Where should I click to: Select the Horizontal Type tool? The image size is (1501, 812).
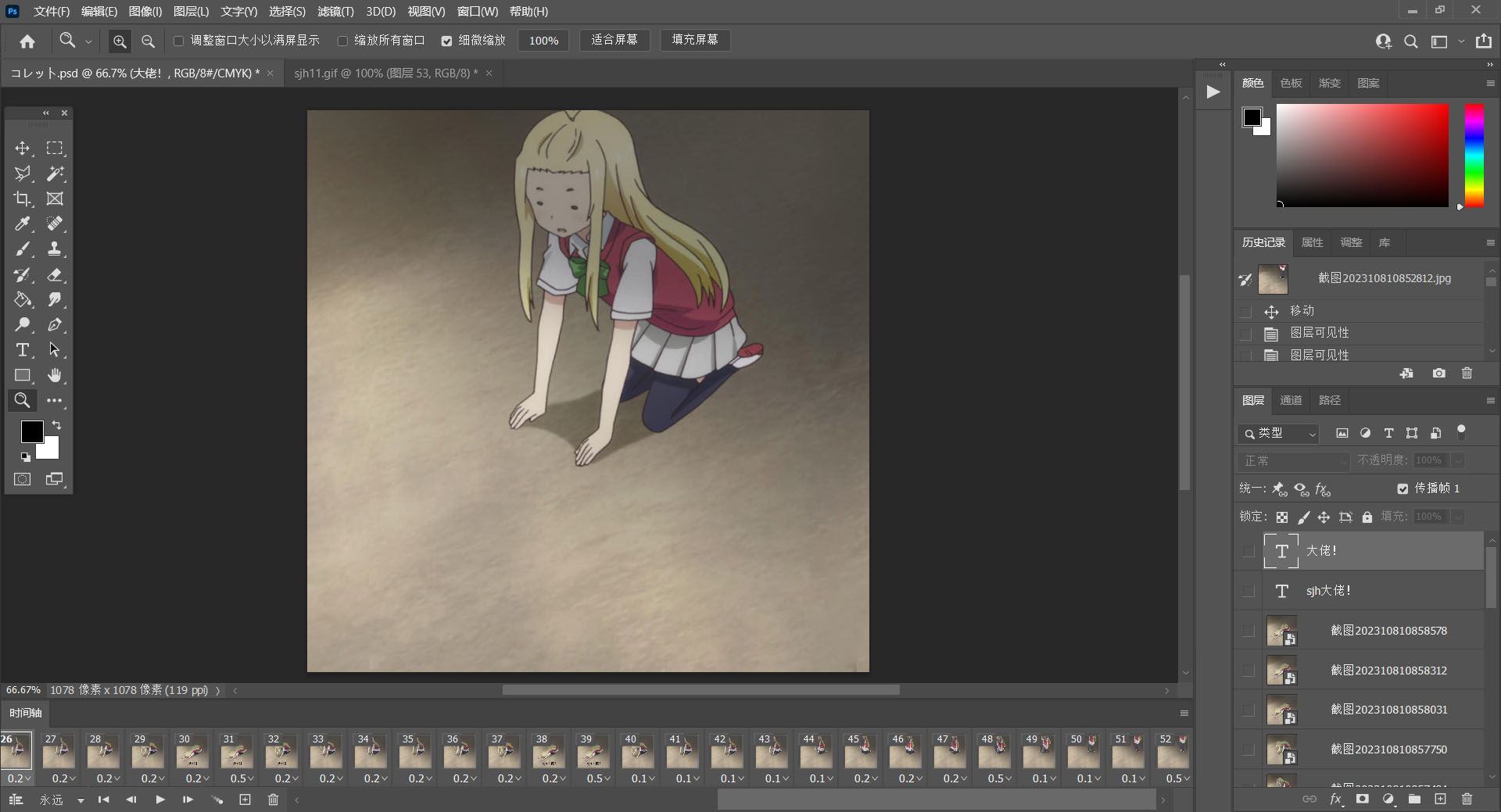23,350
